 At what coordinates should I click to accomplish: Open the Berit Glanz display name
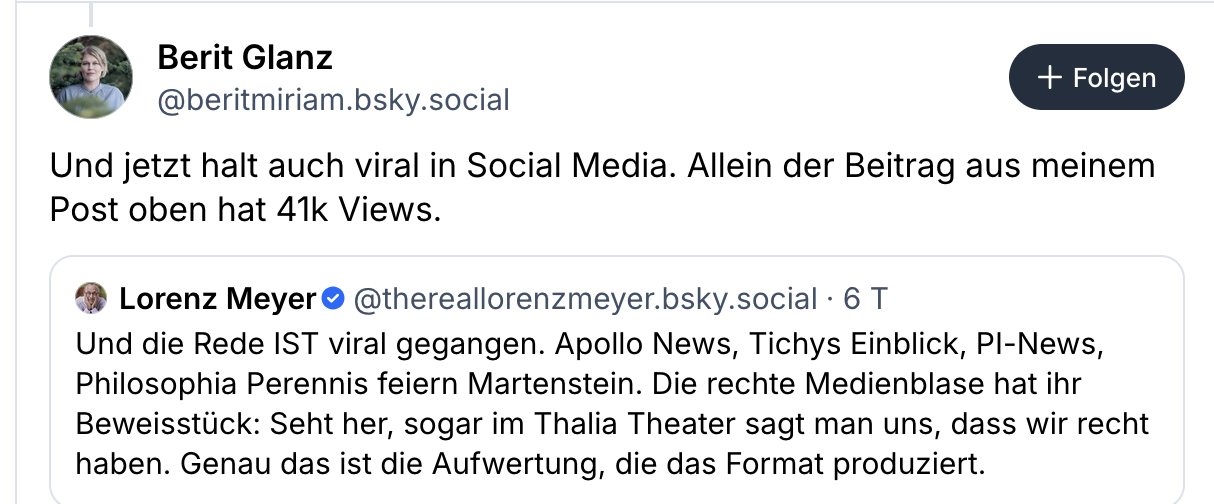(x=245, y=58)
